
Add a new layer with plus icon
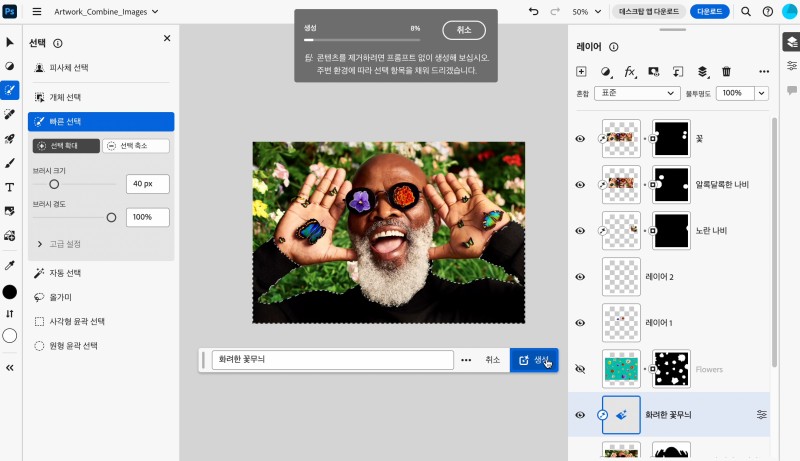pos(581,71)
